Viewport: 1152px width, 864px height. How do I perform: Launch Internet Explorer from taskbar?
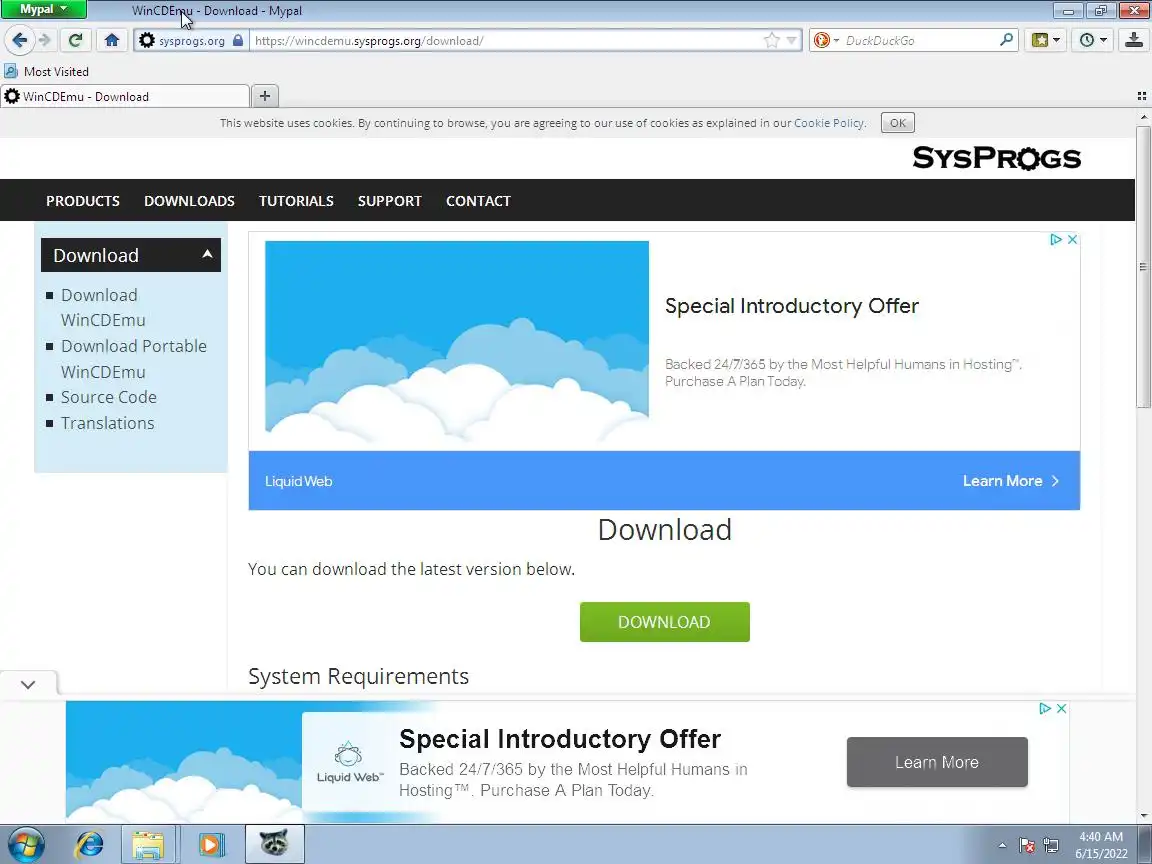(90, 844)
